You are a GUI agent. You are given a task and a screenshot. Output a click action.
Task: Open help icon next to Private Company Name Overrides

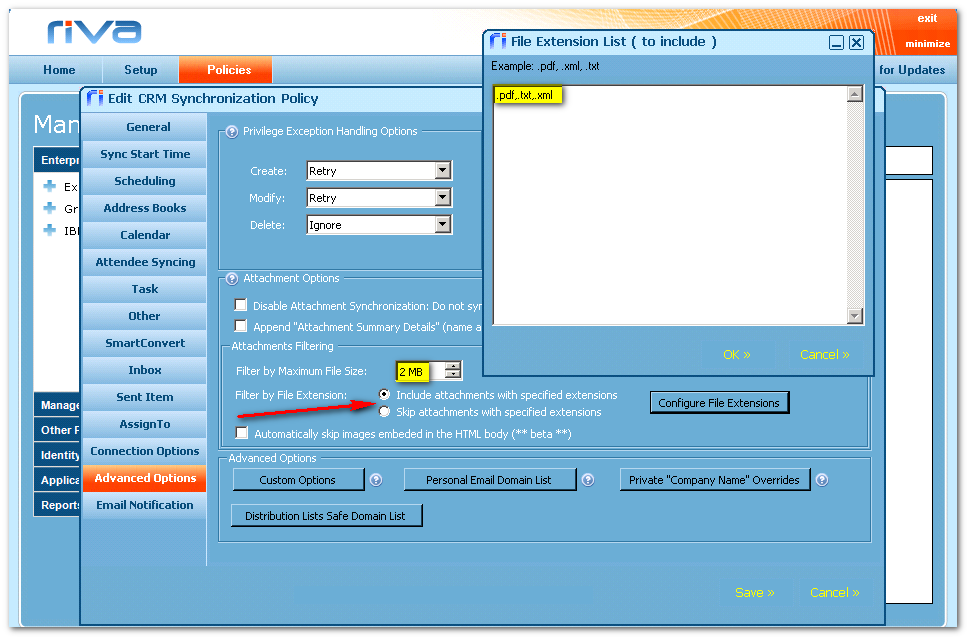822,480
